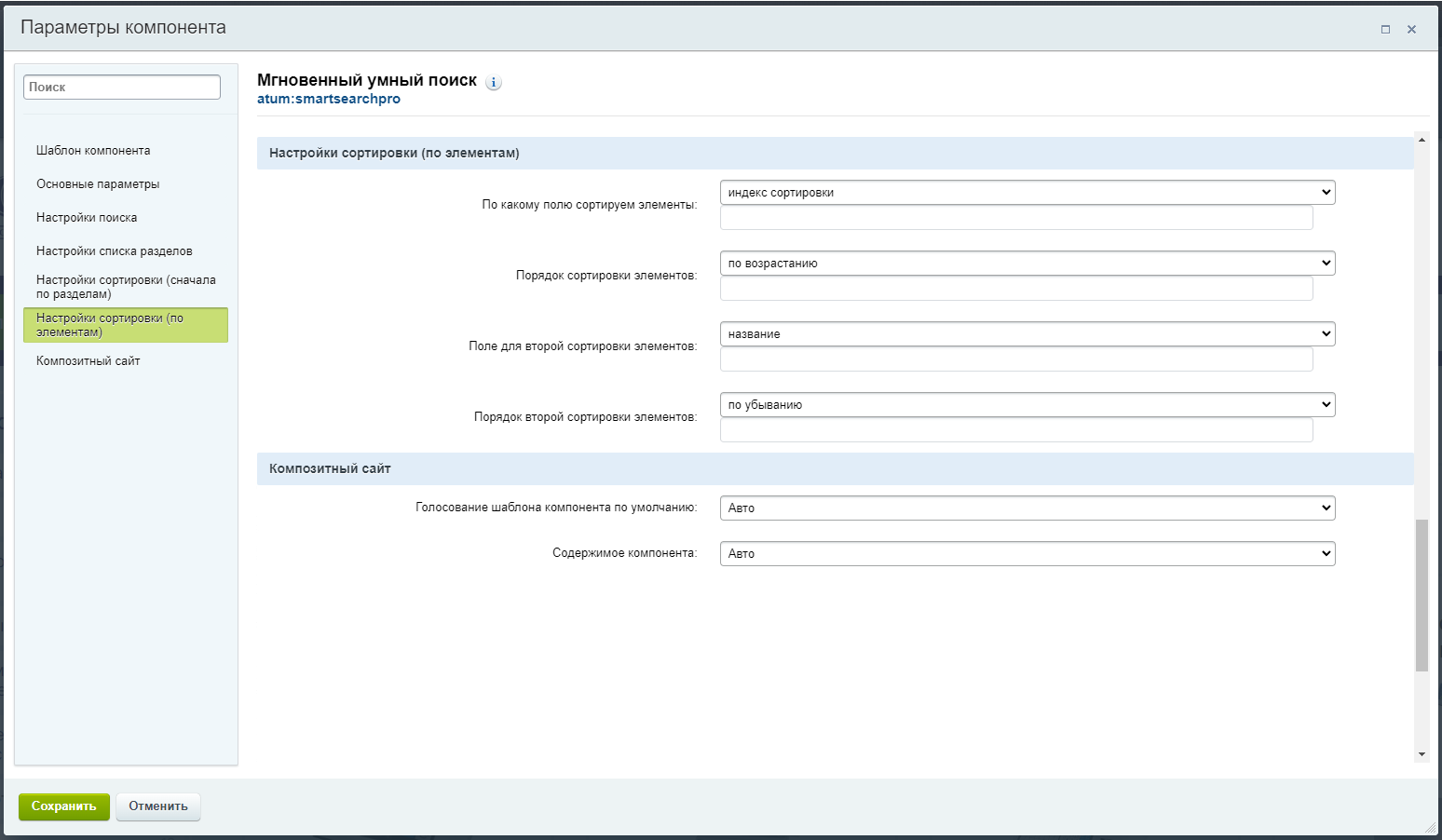This screenshot has height=840, width=1442.
Task: Open the 'Содержимое компонента' dropdown
Action: [x=1027, y=554]
